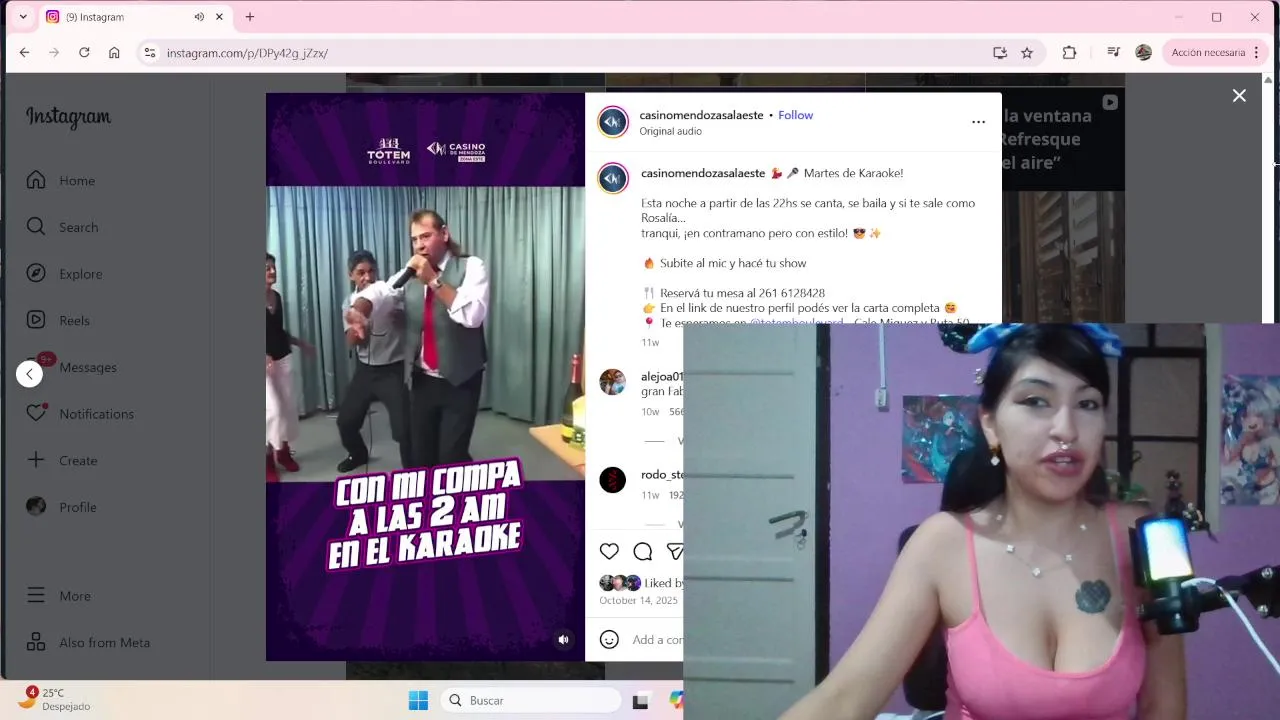Screen dimensions: 1280x720
Task: Follow casinomendozasalaeste
Action: tap(795, 115)
